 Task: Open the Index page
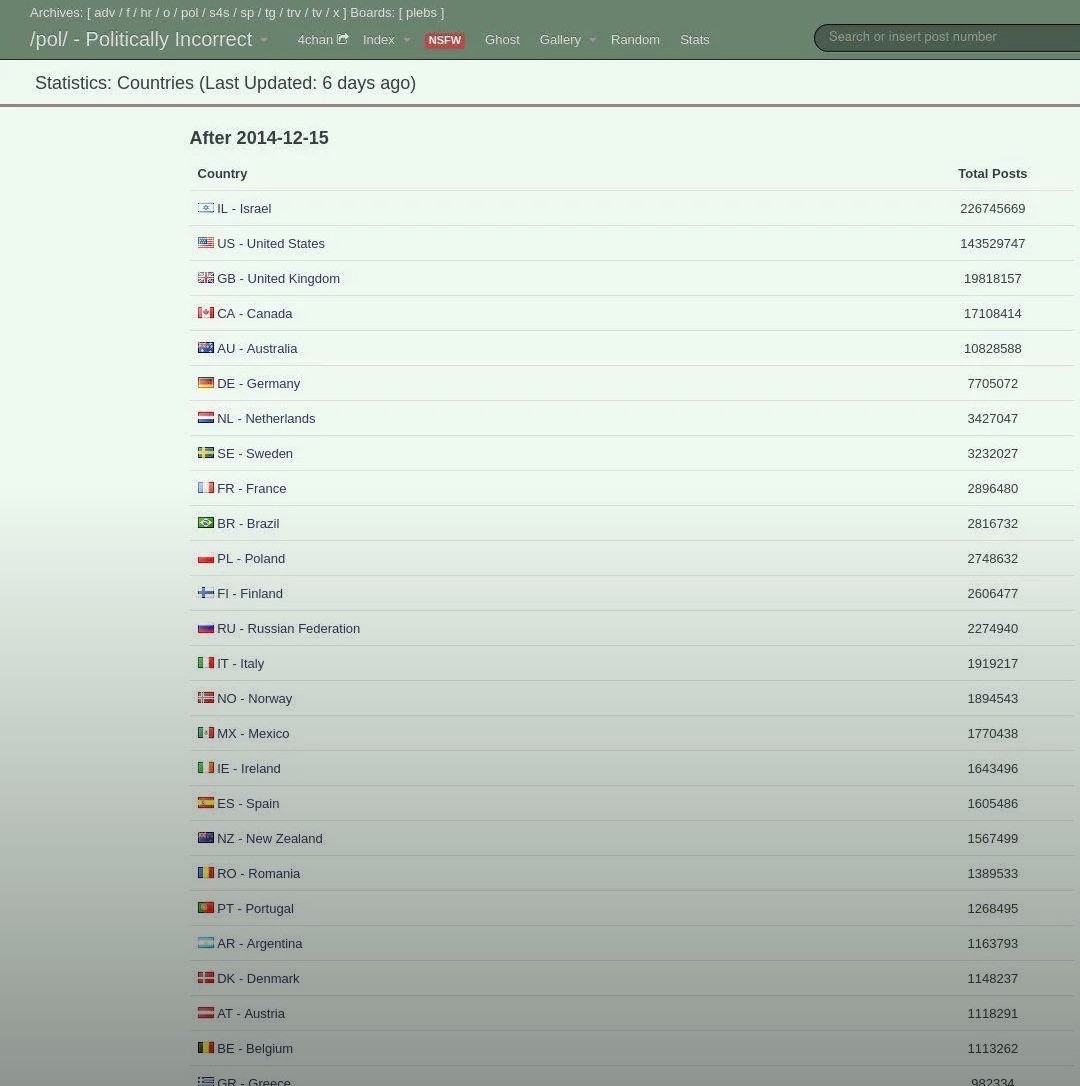coord(378,39)
